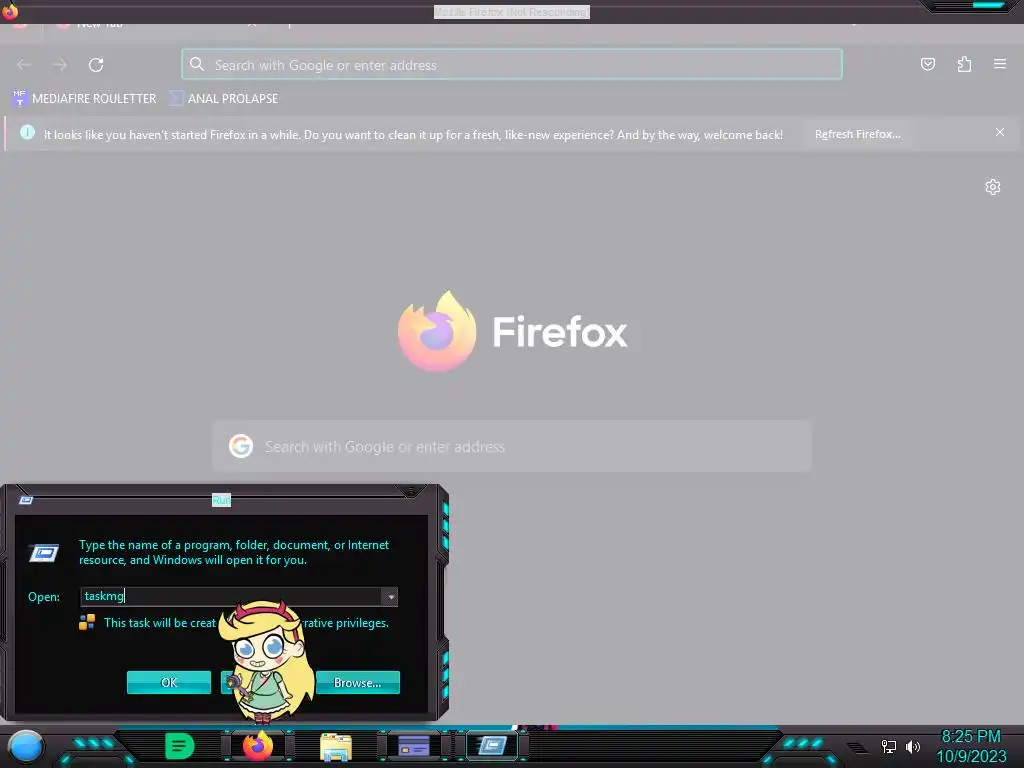Click the Firefox back arrow

tap(24, 65)
